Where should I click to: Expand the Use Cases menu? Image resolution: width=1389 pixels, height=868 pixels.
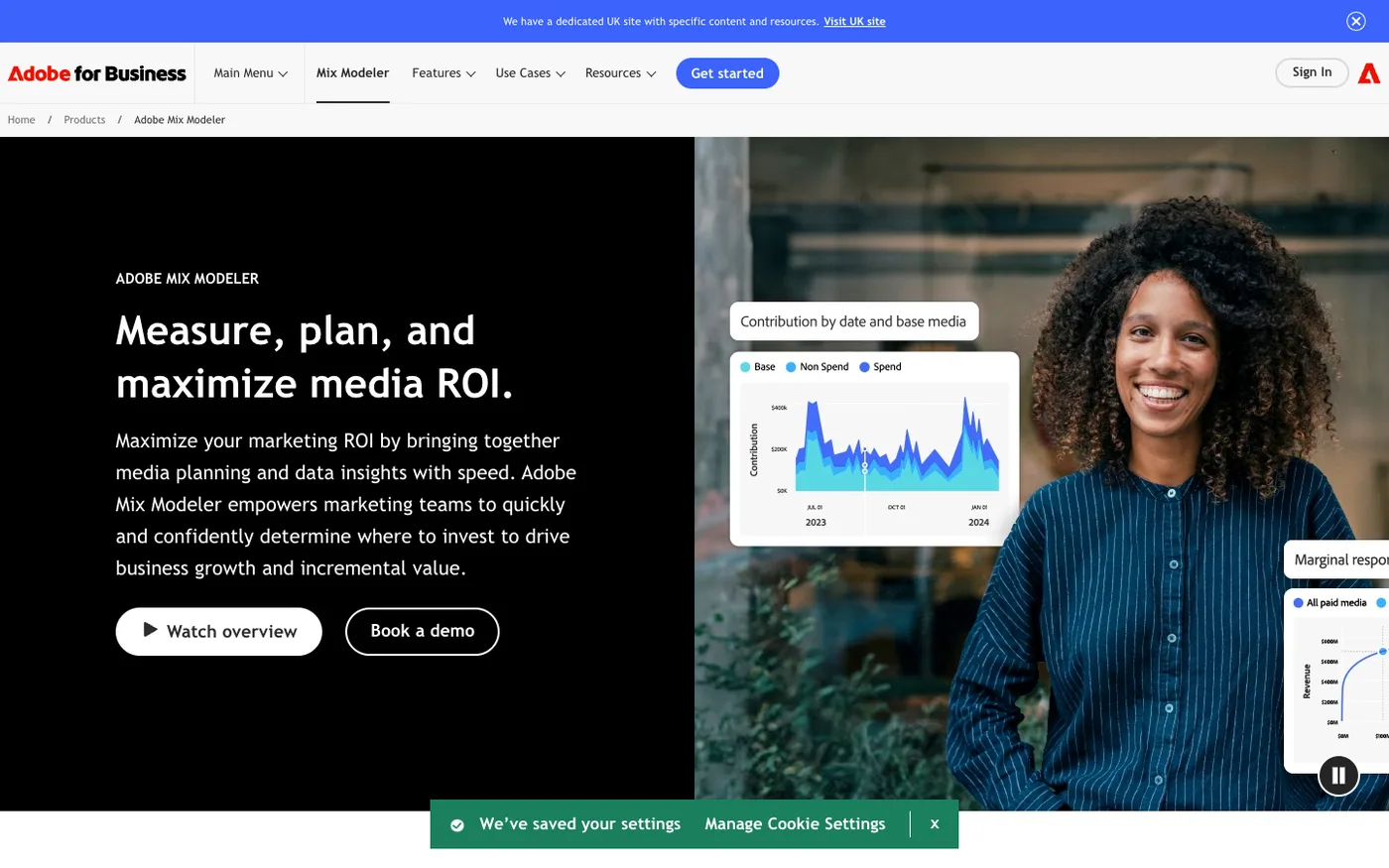click(530, 73)
